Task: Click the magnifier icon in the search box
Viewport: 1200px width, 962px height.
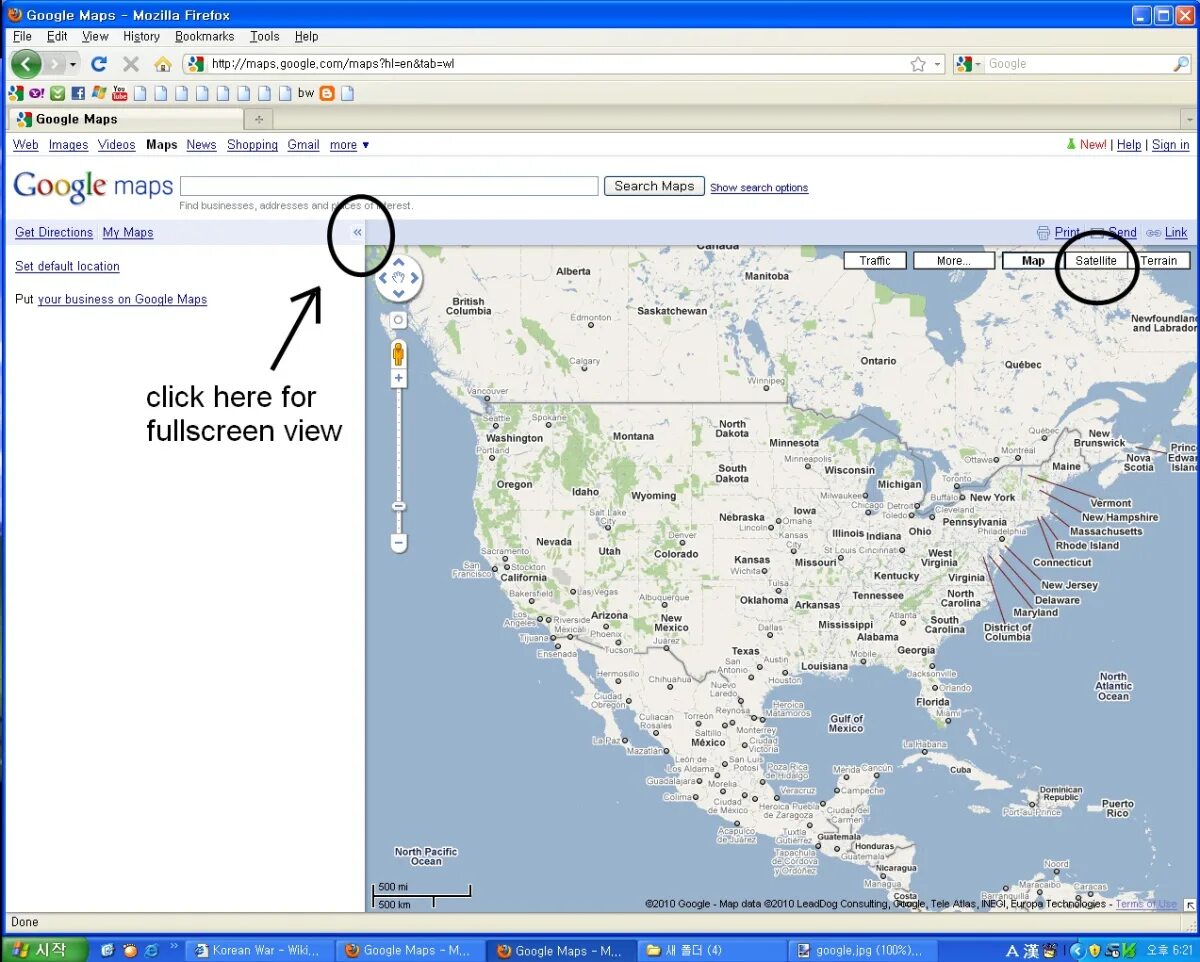Action: point(1181,64)
